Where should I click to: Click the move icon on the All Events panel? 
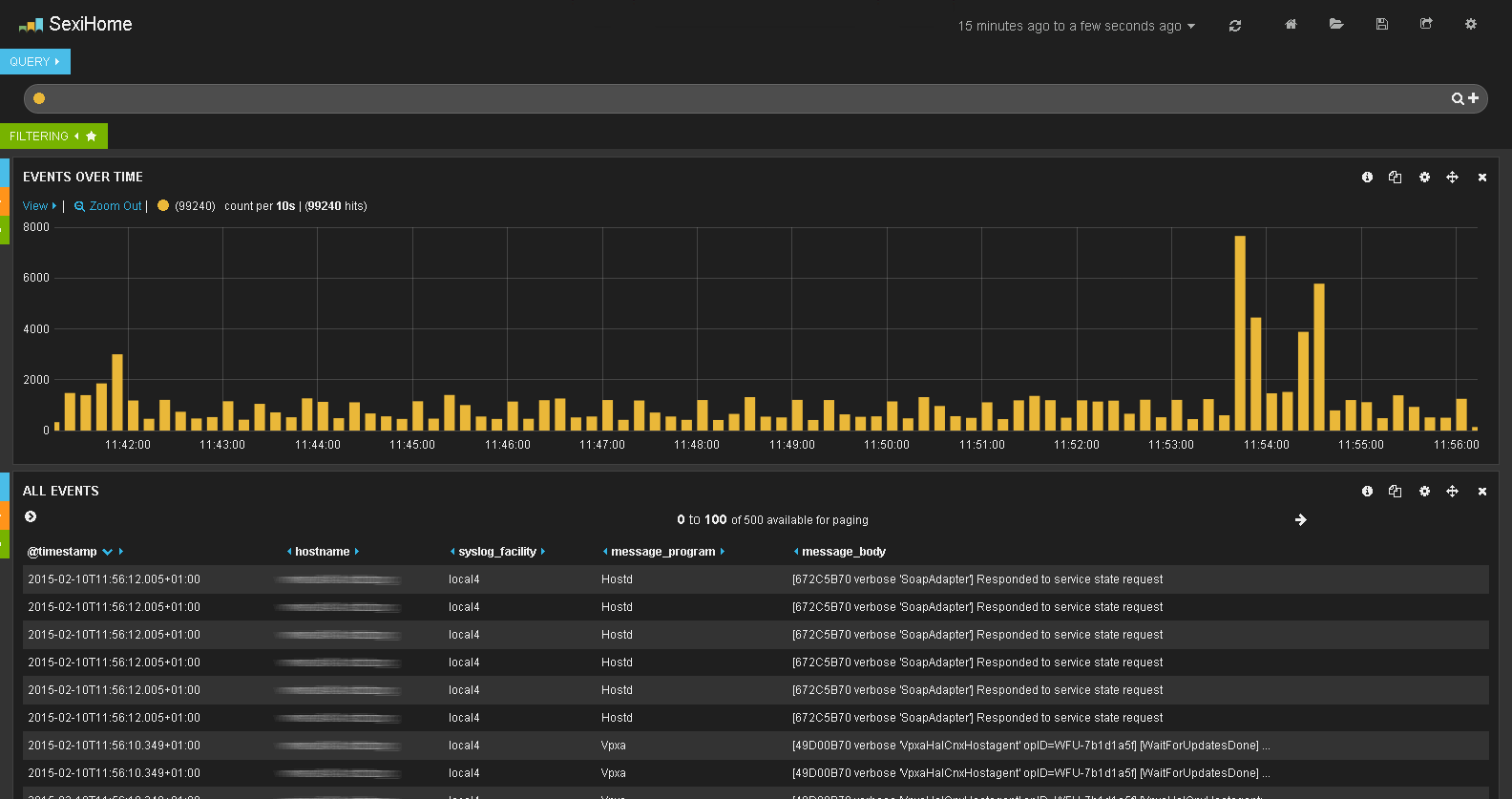point(1452,492)
